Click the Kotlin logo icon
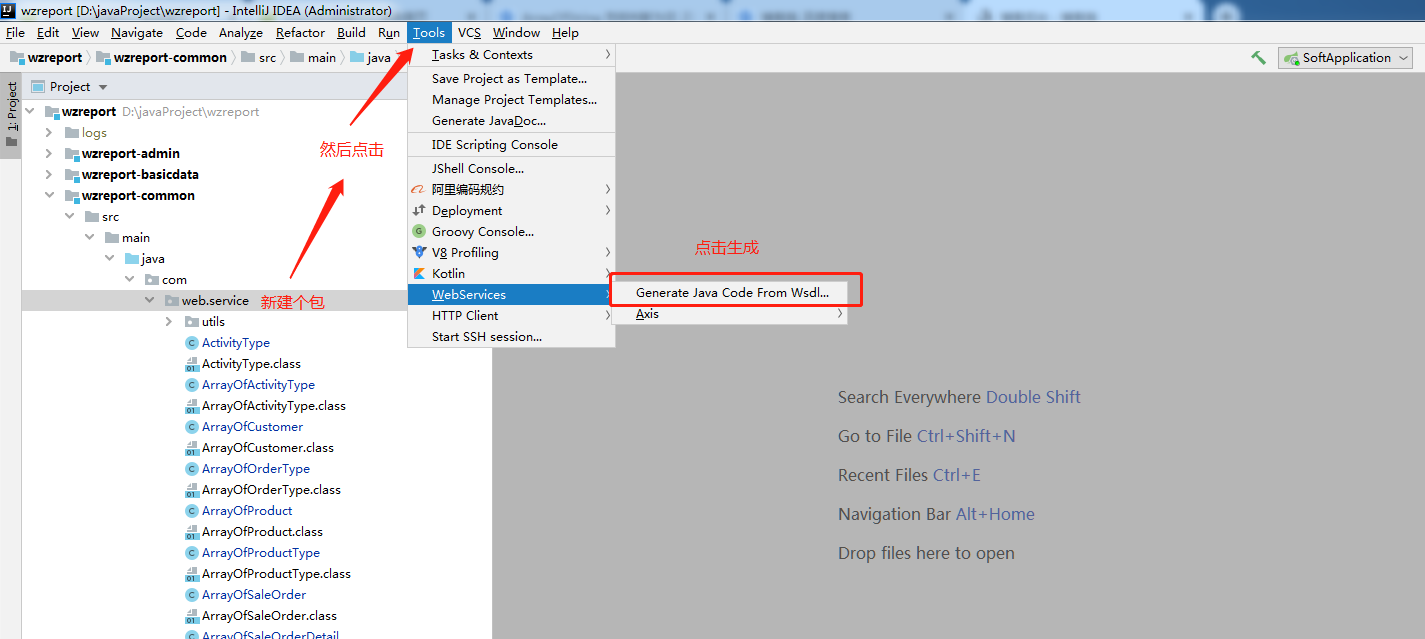 419,274
